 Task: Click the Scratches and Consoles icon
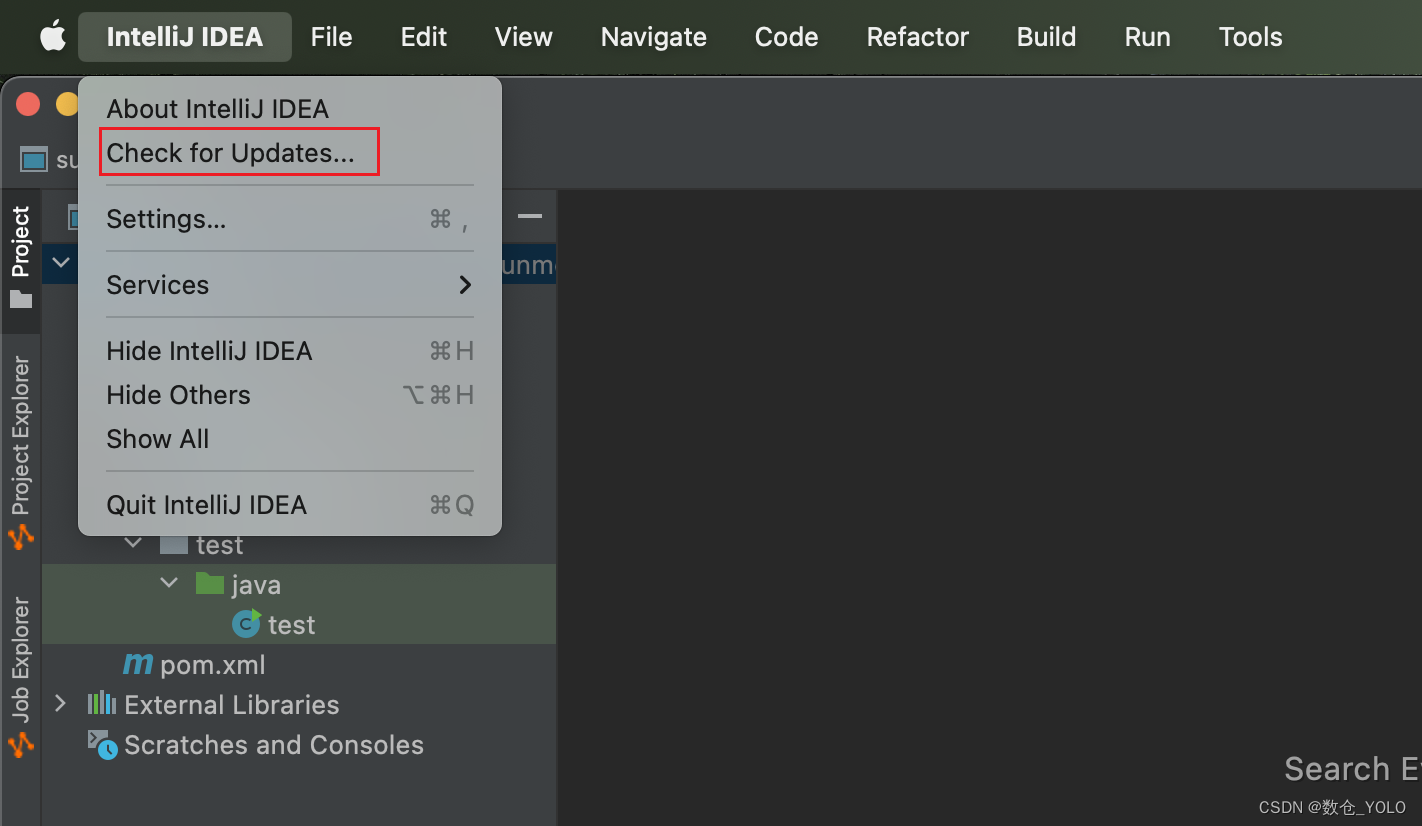point(102,744)
